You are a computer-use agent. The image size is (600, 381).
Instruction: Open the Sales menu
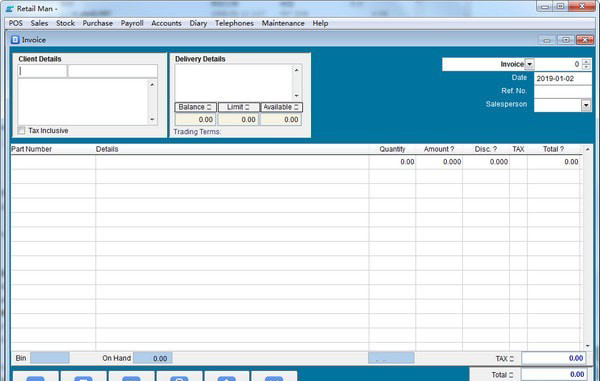39,23
